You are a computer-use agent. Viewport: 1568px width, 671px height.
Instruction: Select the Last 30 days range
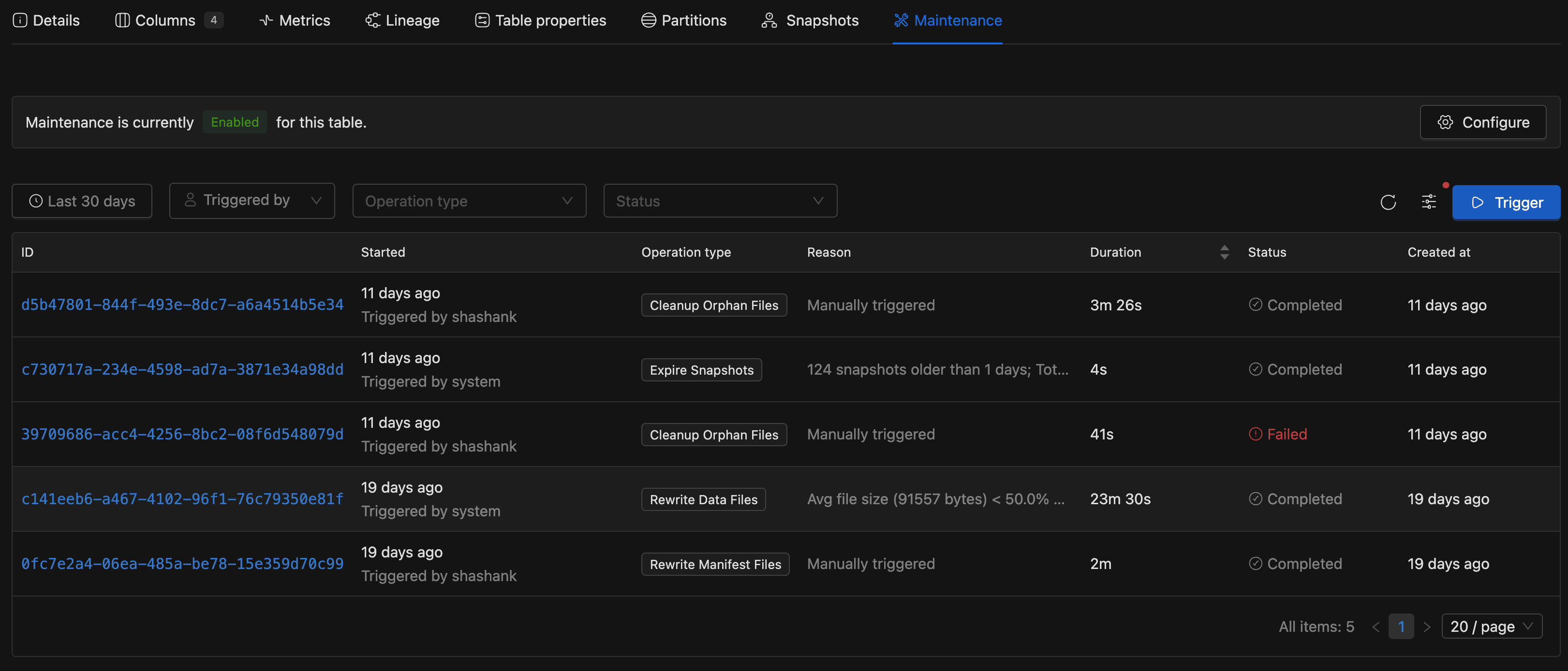pyautogui.click(x=82, y=201)
